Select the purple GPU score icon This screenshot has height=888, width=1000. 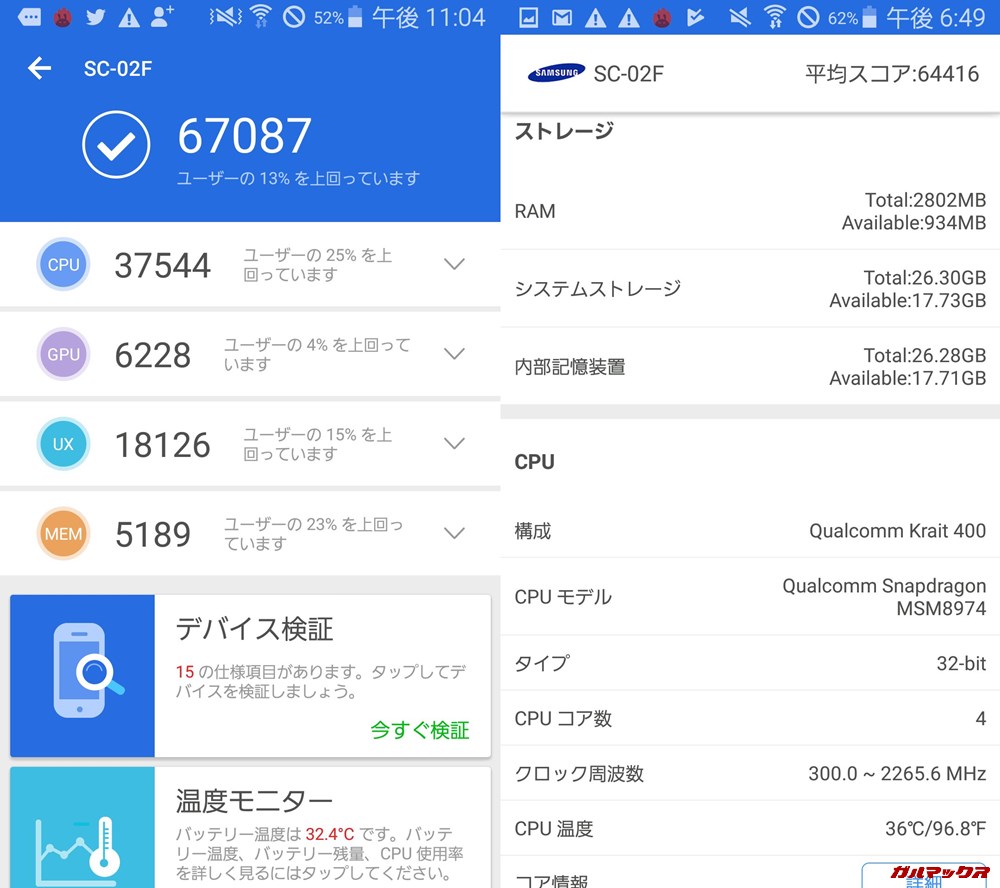coord(63,354)
